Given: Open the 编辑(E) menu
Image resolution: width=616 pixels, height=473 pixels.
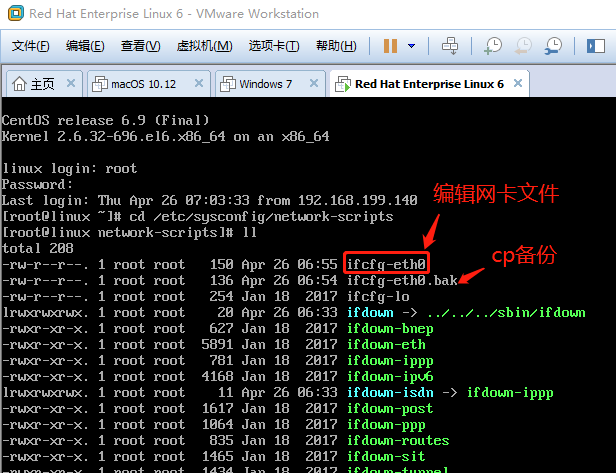Looking at the screenshot, I should click(x=85, y=46).
